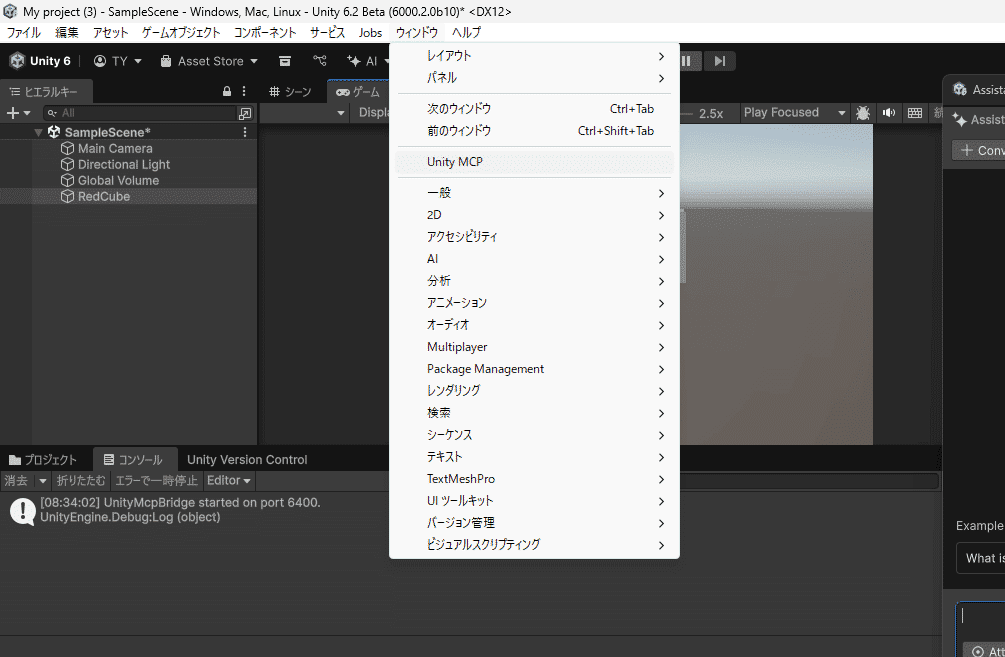The image size is (1005, 657).
Task: Click the bug report icon in Game view toolbar
Action: click(862, 112)
